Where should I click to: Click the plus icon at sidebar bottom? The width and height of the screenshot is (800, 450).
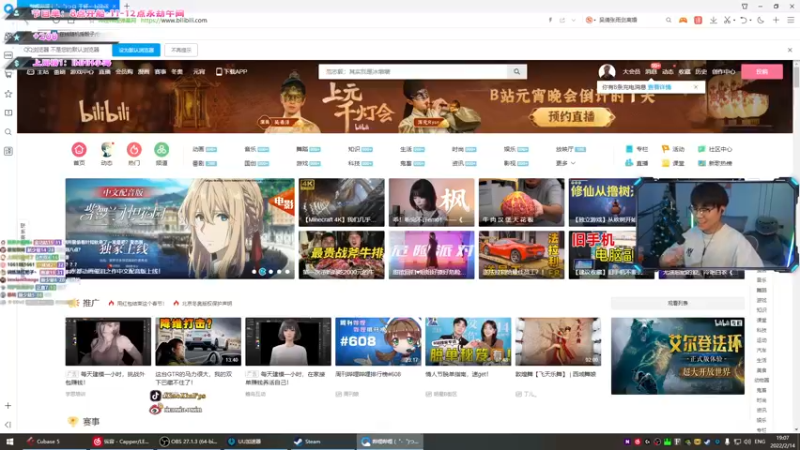coord(8,406)
